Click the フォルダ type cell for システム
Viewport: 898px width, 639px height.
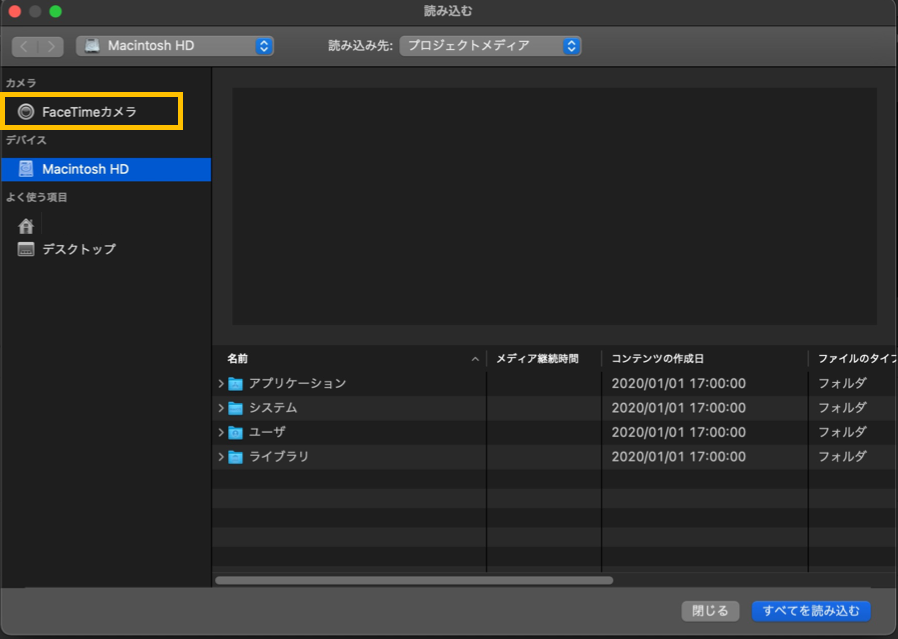click(x=842, y=408)
